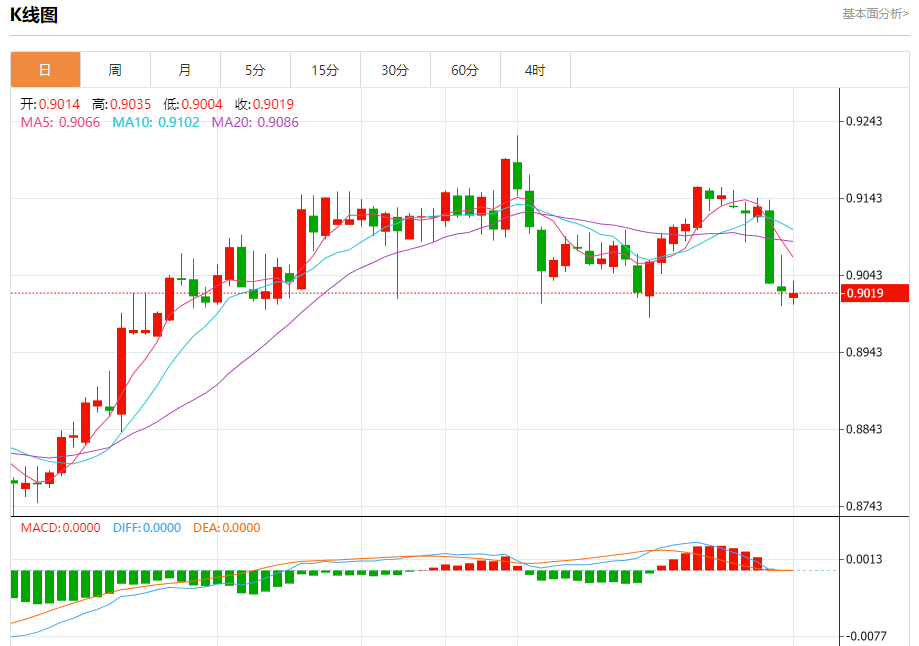The height and width of the screenshot is (646, 919).
Task: Click the 0.8943 price axis label
Action: pos(864,352)
